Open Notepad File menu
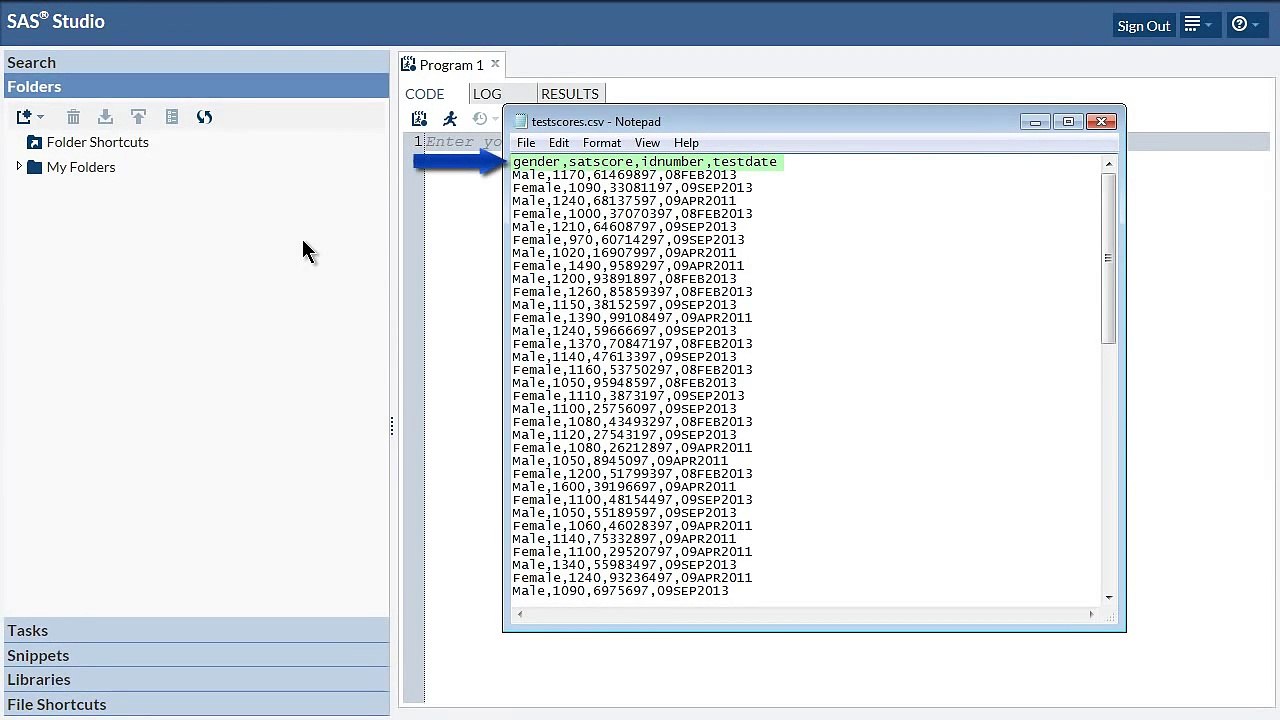Screen dimensions: 1280x720 525,143
